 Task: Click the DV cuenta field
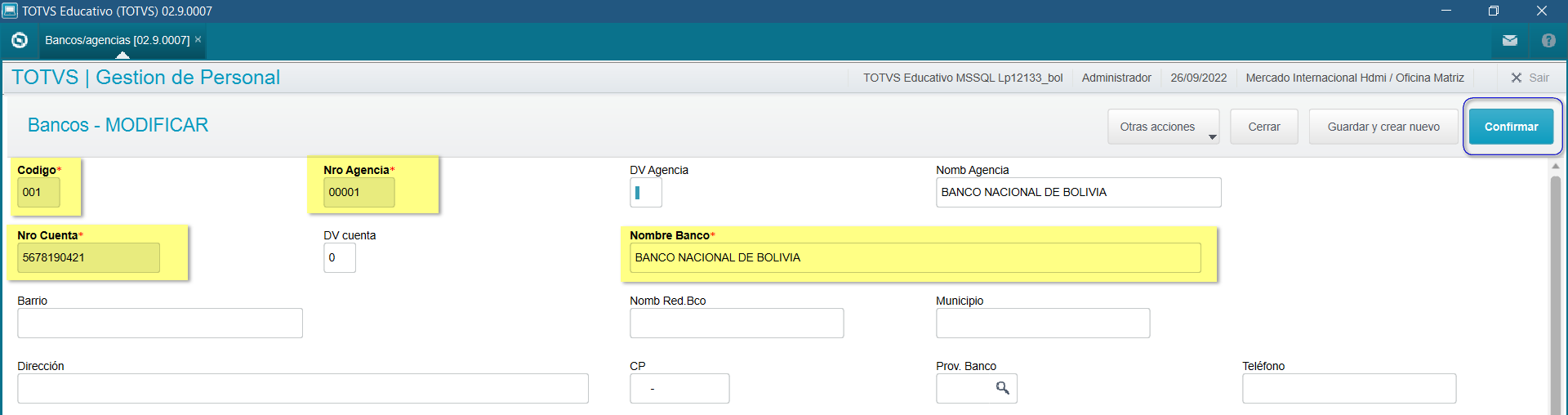point(340,257)
